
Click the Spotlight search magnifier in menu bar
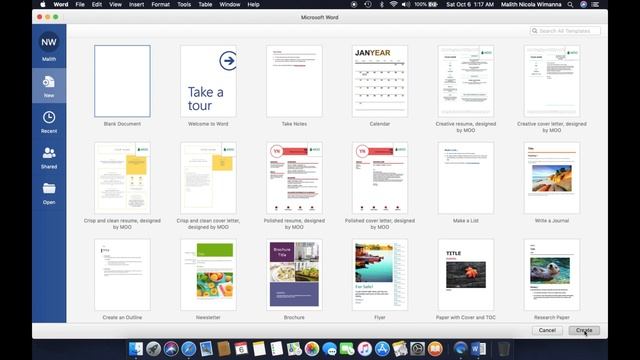pos(570,4)
